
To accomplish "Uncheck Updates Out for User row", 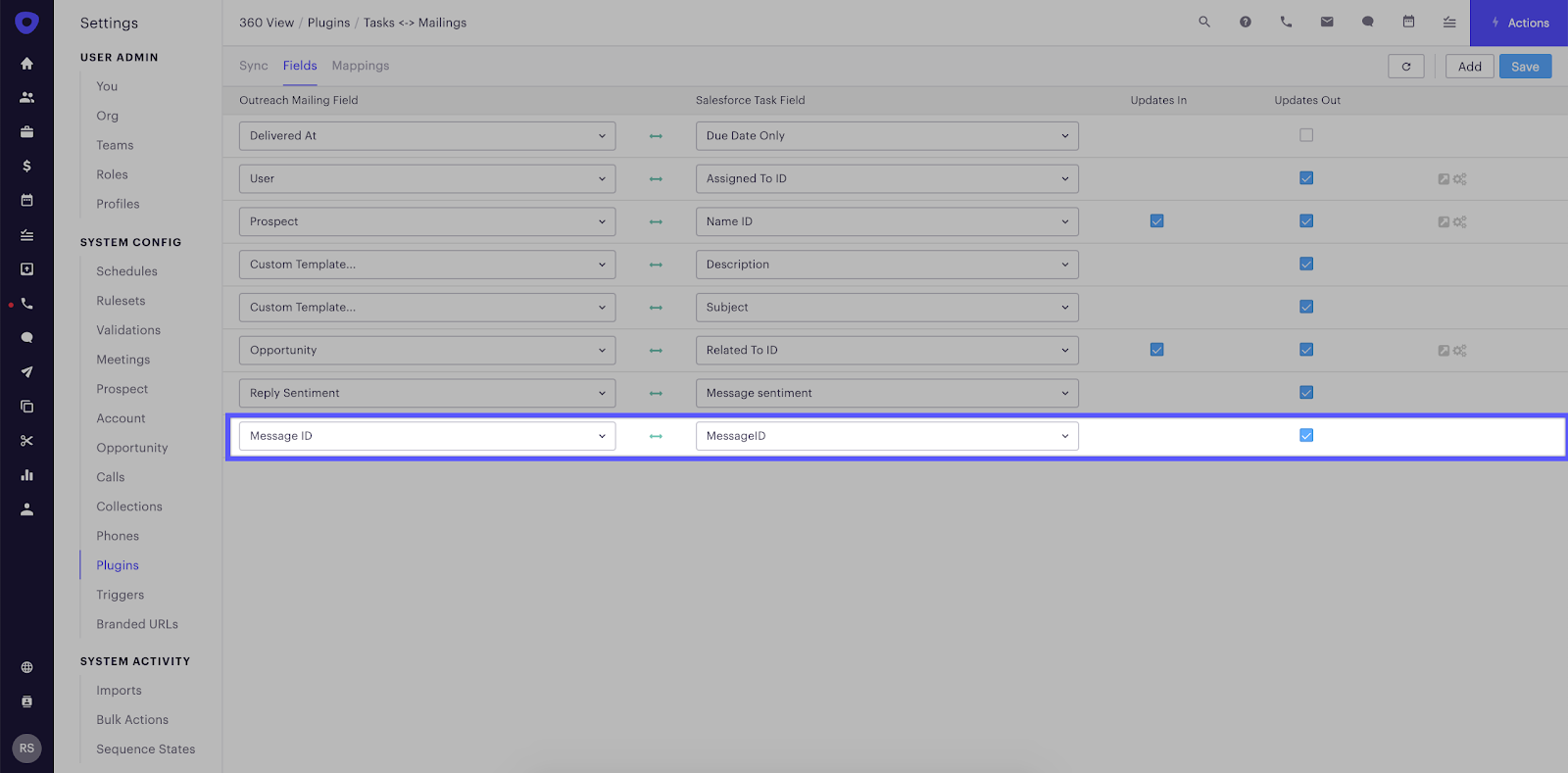I will coord(1306,178).
